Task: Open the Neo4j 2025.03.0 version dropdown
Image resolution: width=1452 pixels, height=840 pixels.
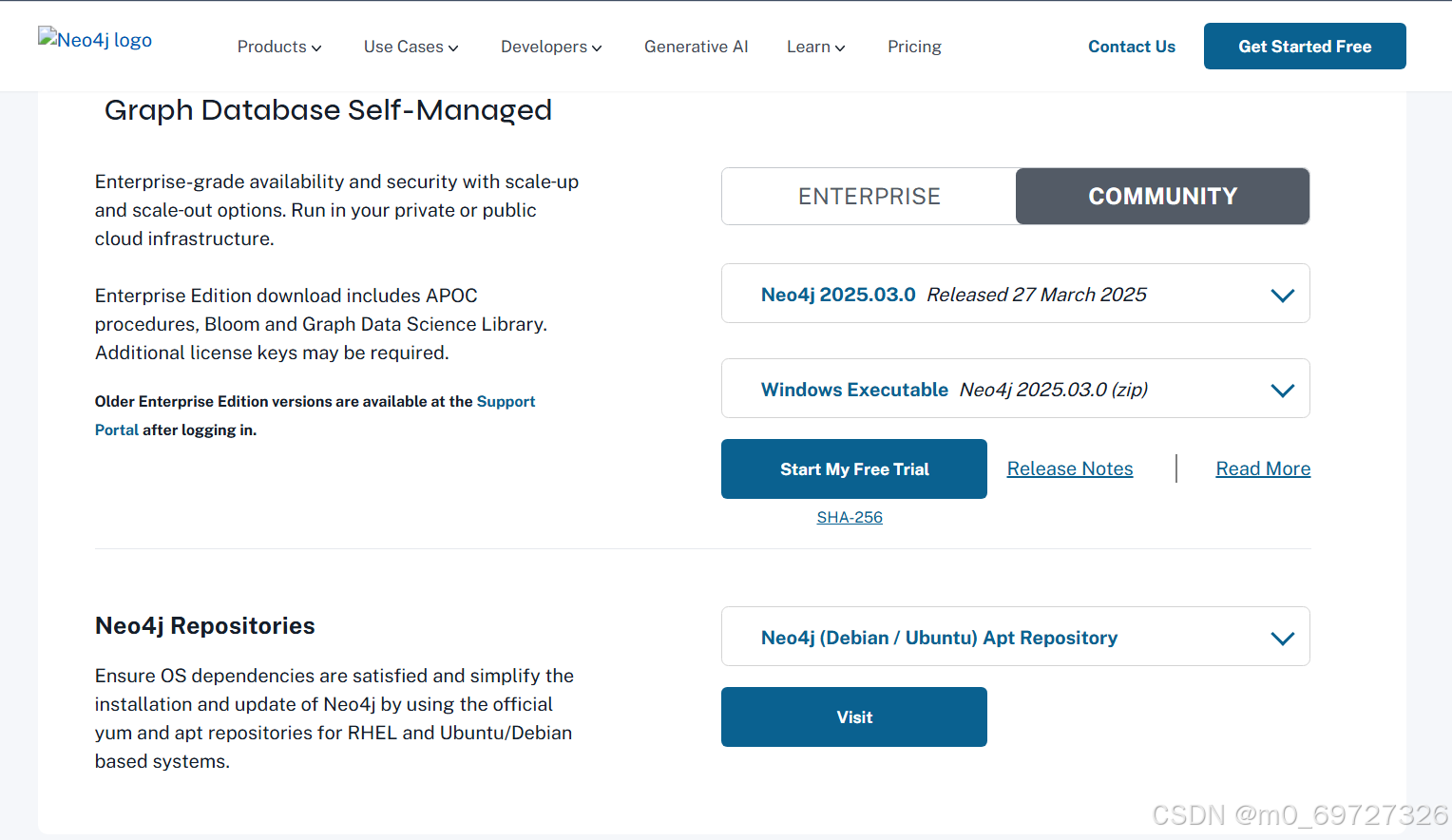Action: point(1015,295)
